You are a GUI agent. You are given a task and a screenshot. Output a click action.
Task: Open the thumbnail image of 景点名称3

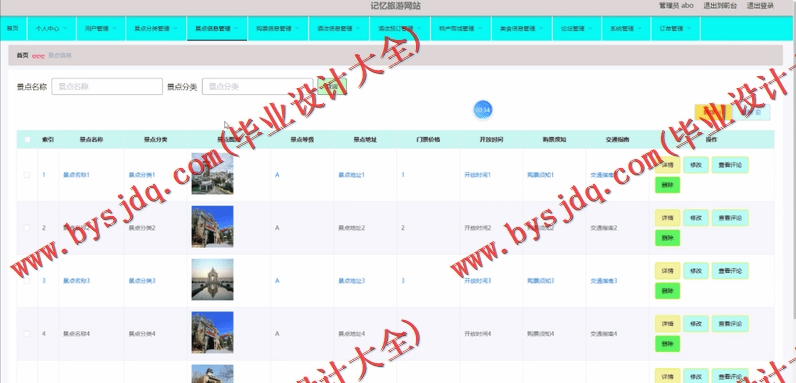point(212,279)
